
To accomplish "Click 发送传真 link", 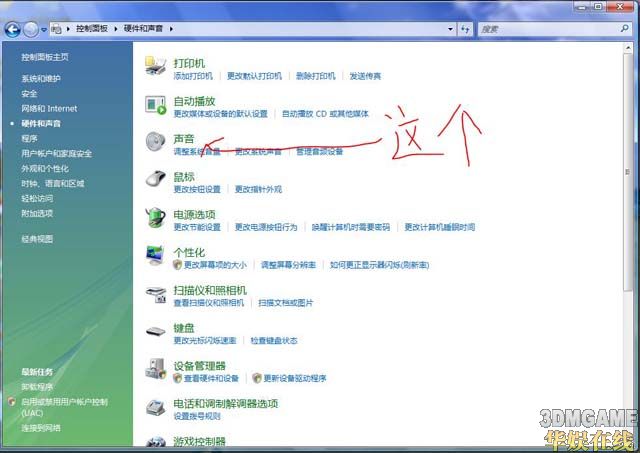I will click(x=365, y=76).
